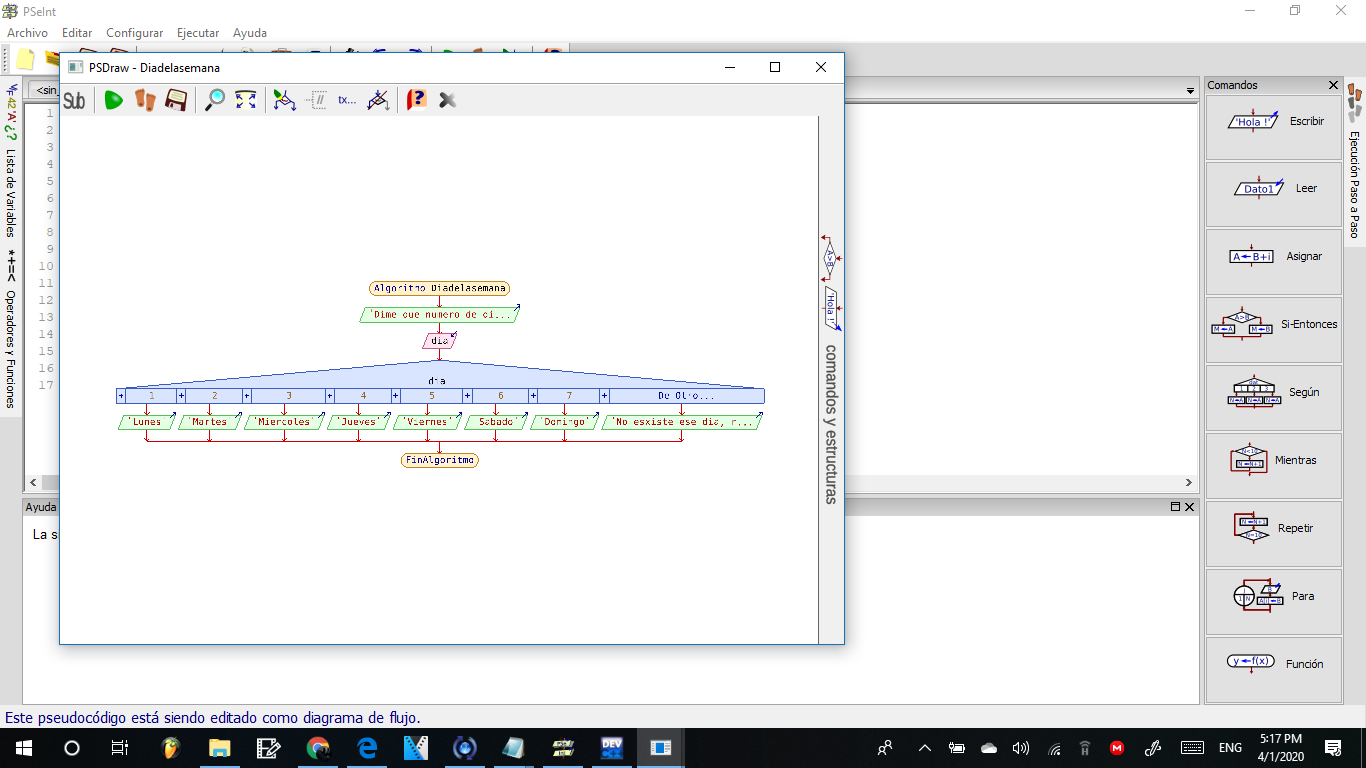Select the 'Viernes' output block

point(427,422)
